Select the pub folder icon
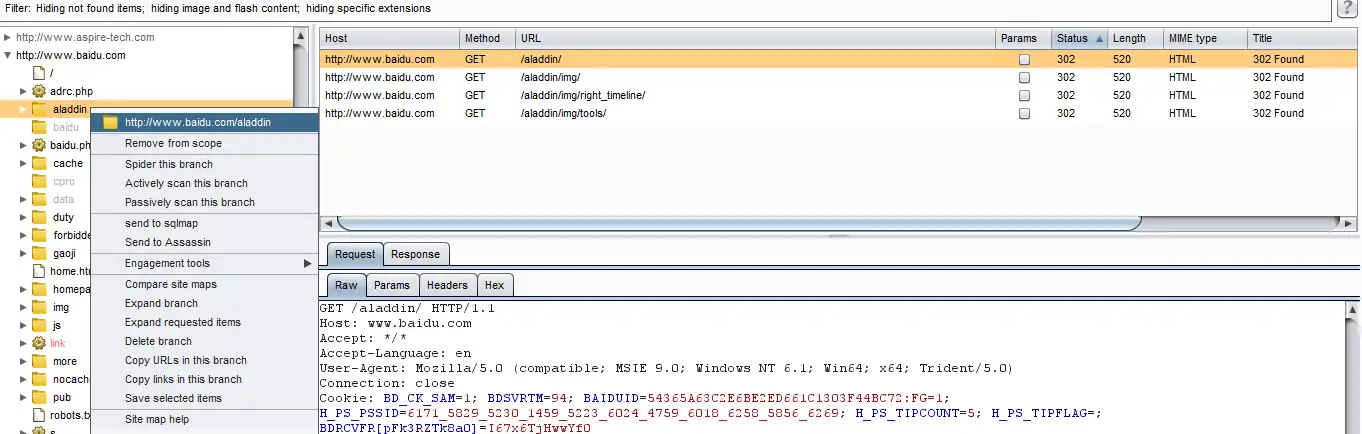Image resolution: width=1362 pixels, height=434 pixels. (39, 397)
